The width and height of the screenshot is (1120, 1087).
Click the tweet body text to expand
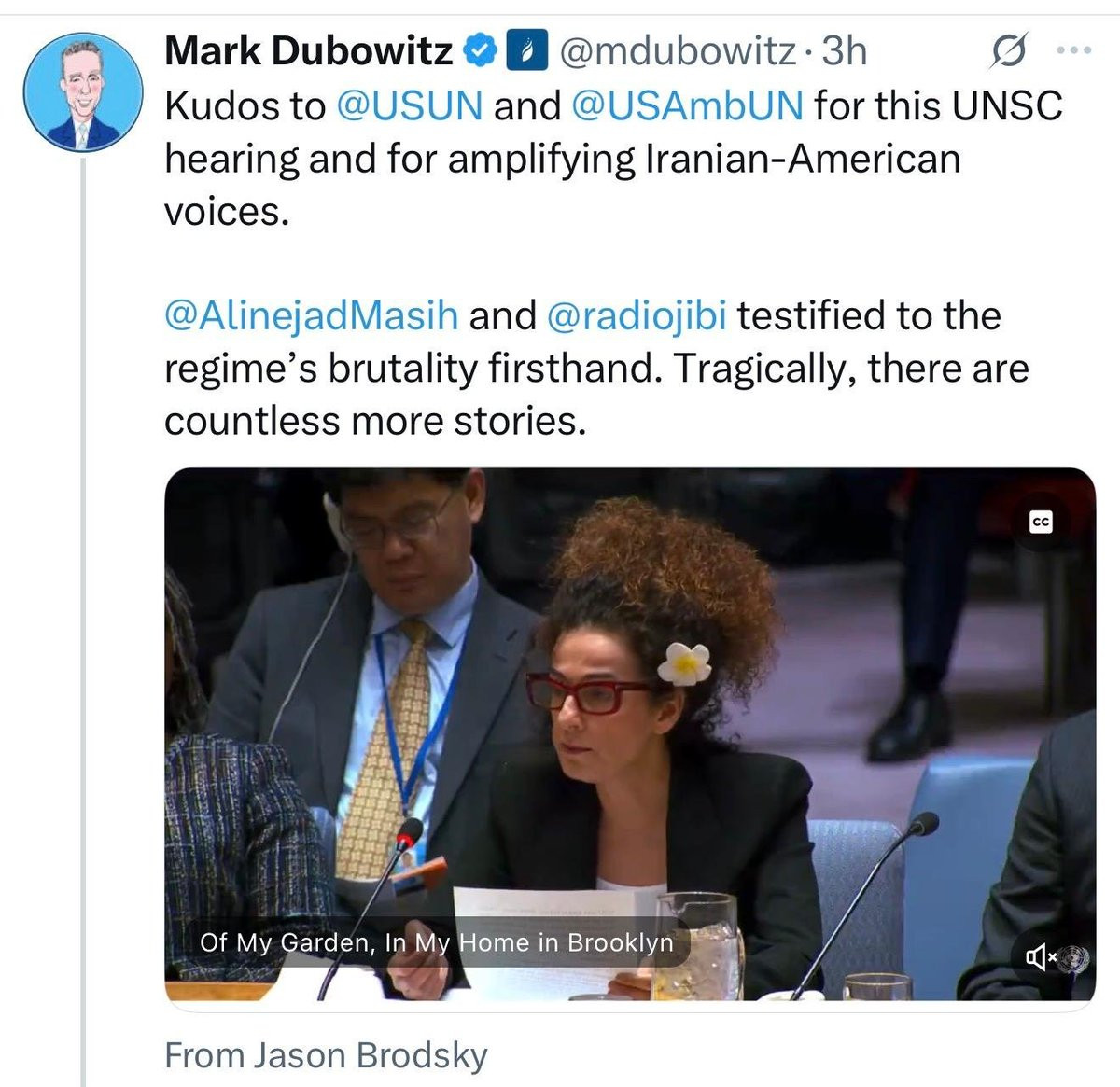tap(613, 263)
